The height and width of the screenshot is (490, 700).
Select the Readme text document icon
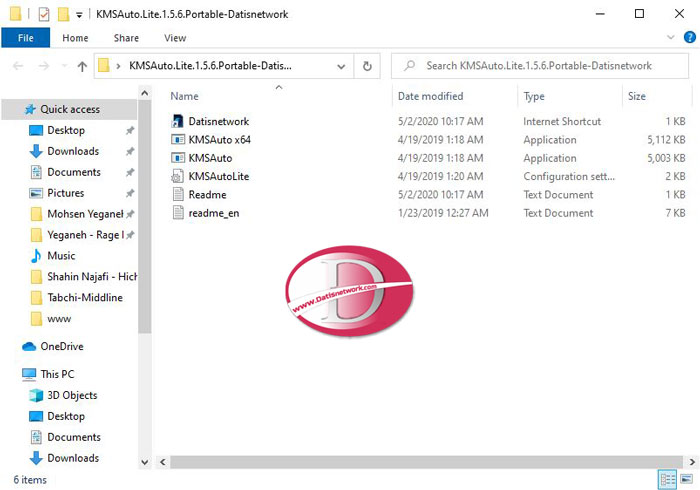(x=178, y=195)
